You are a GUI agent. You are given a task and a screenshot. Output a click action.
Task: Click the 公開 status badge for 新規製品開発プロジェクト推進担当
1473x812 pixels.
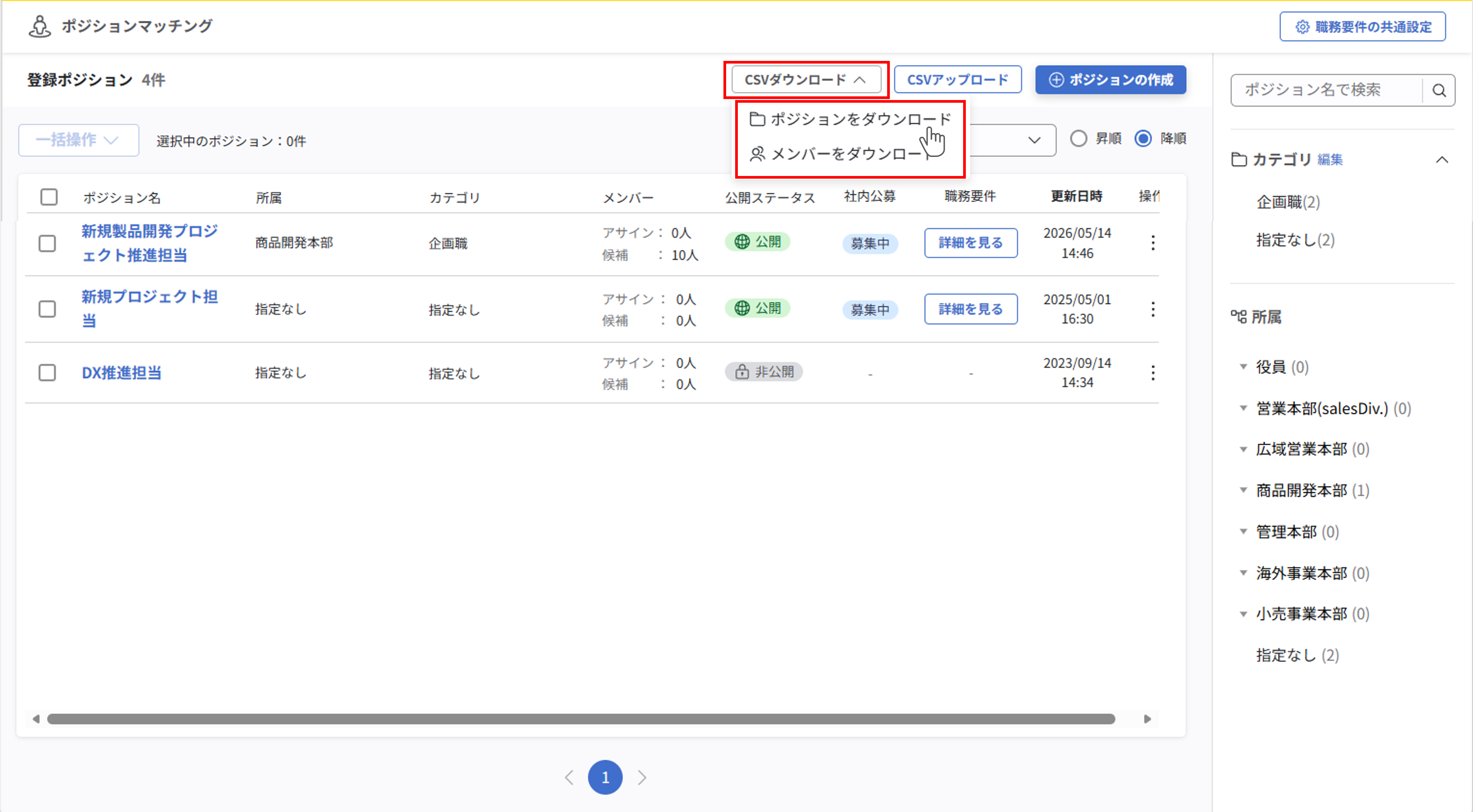coord(758,242)
